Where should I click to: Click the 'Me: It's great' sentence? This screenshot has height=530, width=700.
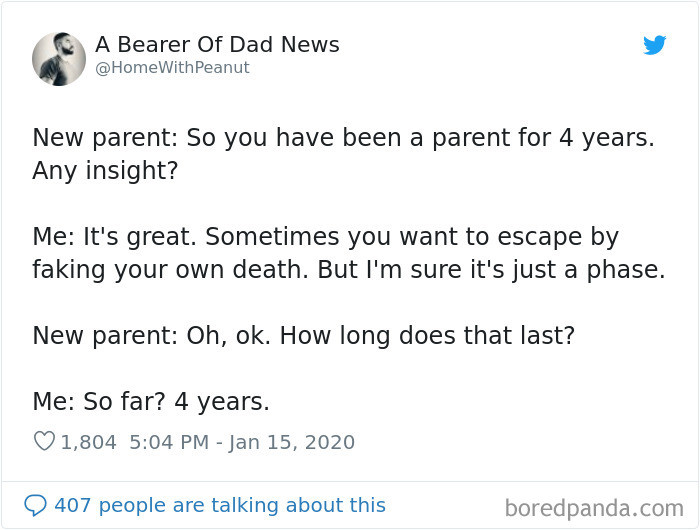click(x=127, y=237)
